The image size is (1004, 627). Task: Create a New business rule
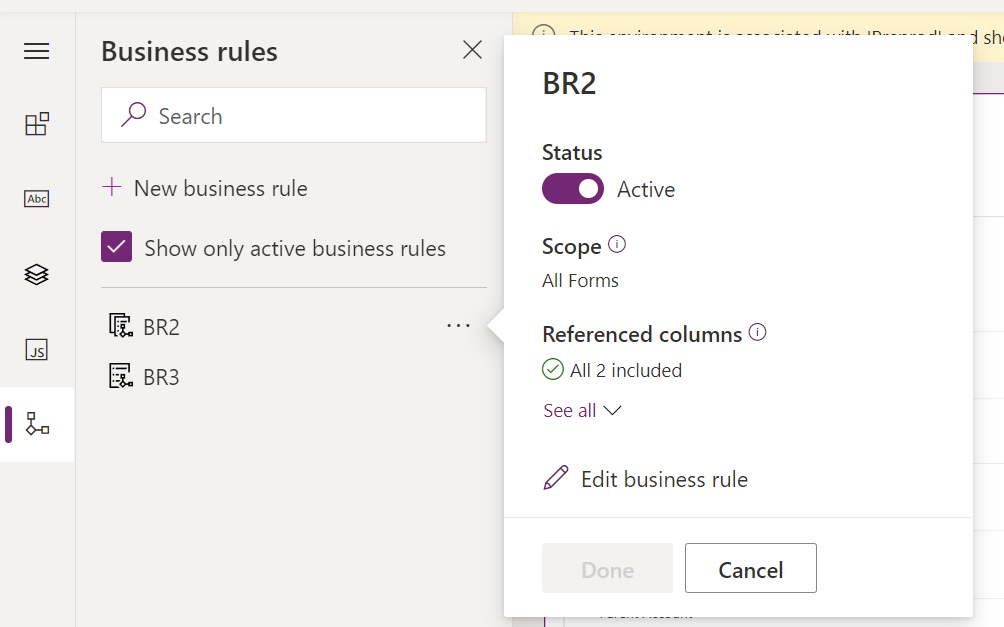click(204, 188)
